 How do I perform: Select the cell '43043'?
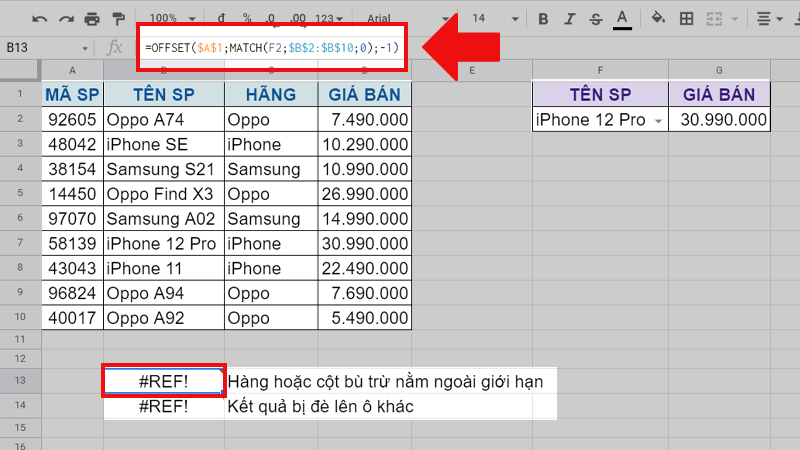pyautogui.click(x=72, y=268)
